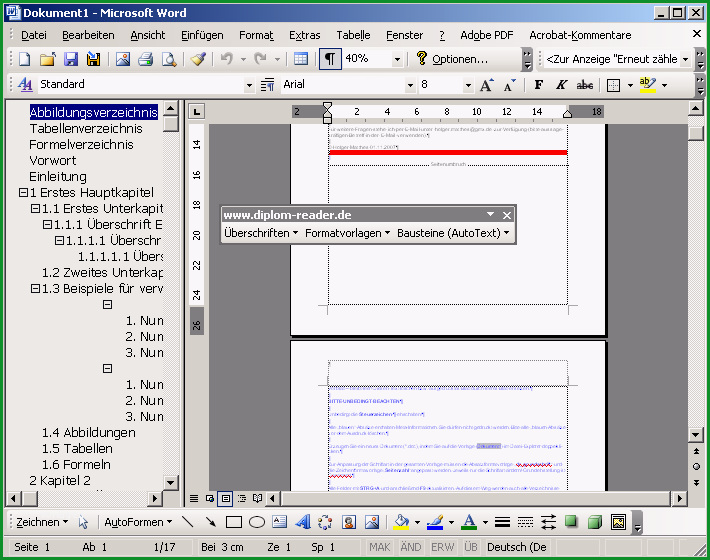The height and width of the screenshot is (560, 710).
Task: Click the Optionen... button
Action: coord(452,59)
